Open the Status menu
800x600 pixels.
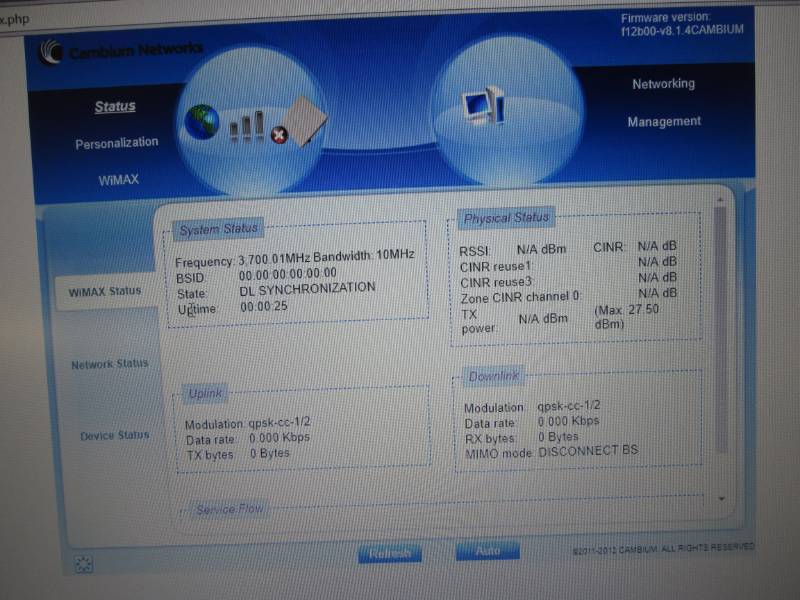pyautogui.click(x=115, y=107)
